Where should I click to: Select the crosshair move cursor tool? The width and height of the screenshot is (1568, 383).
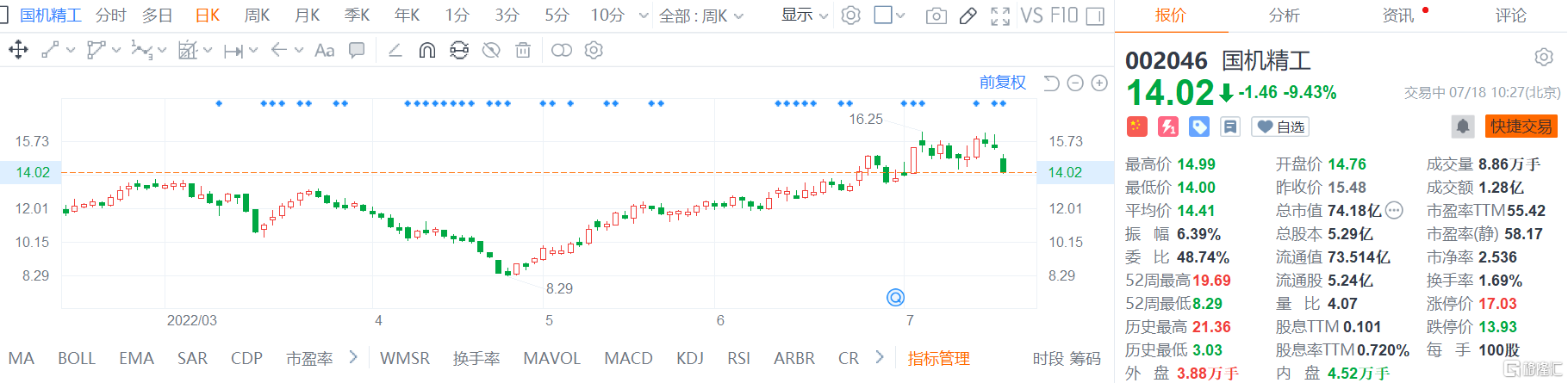[x=17, y=50]
